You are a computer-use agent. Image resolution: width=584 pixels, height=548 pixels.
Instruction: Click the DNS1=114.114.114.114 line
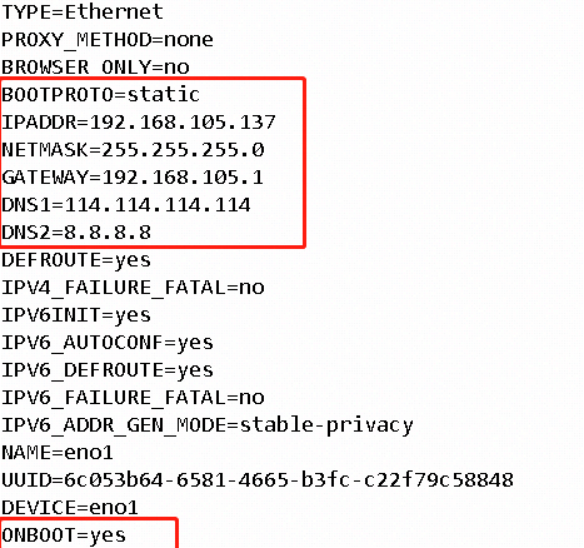126,205
